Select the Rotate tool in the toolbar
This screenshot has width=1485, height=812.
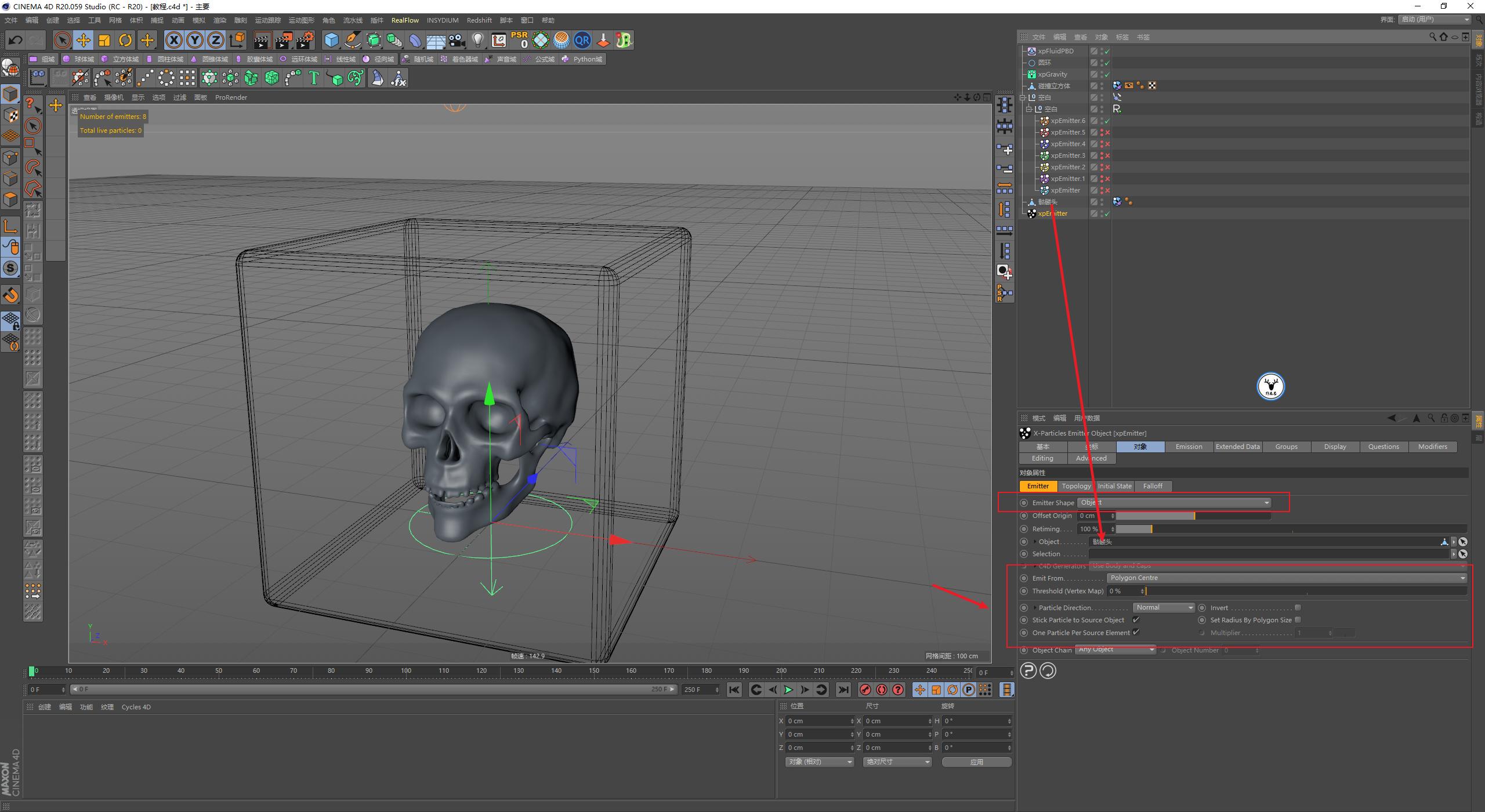click(125, 40)
